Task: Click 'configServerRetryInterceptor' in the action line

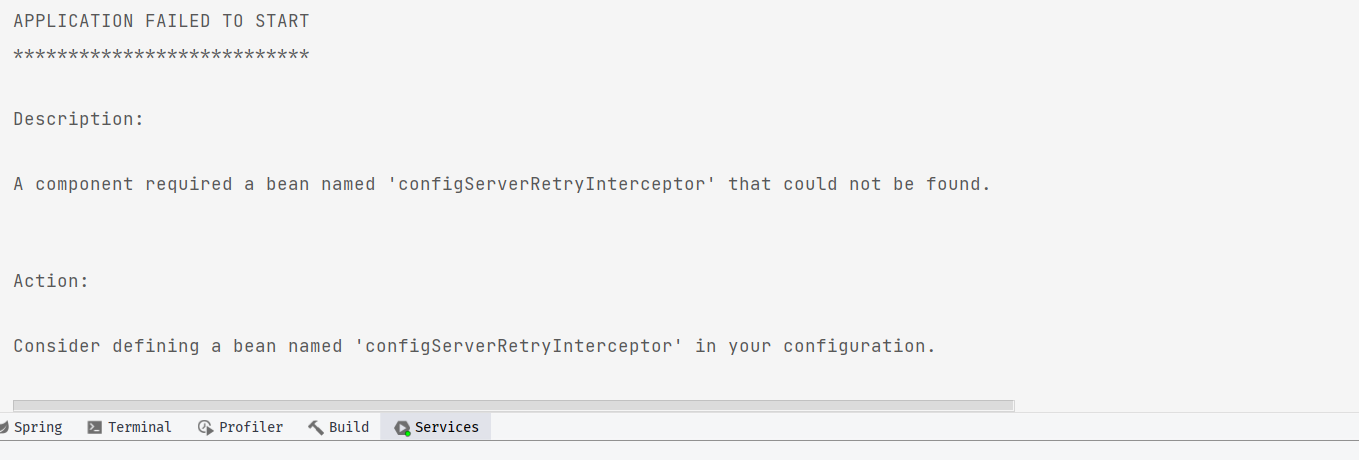Action: click(x=519, y=346)
